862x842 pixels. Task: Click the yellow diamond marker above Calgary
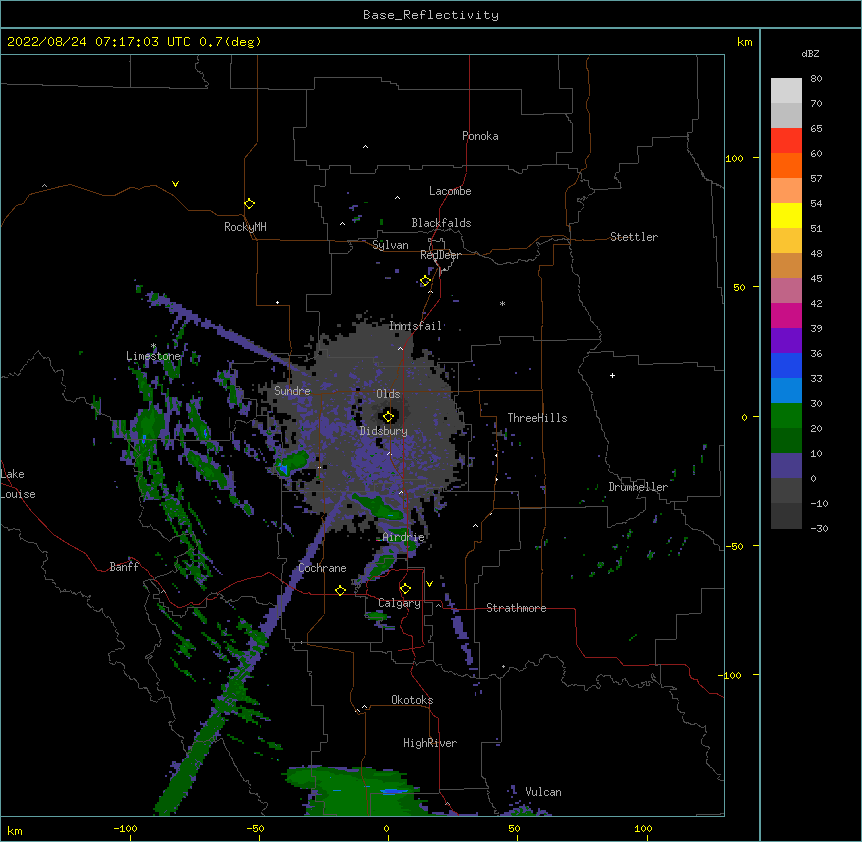[405, 589]
